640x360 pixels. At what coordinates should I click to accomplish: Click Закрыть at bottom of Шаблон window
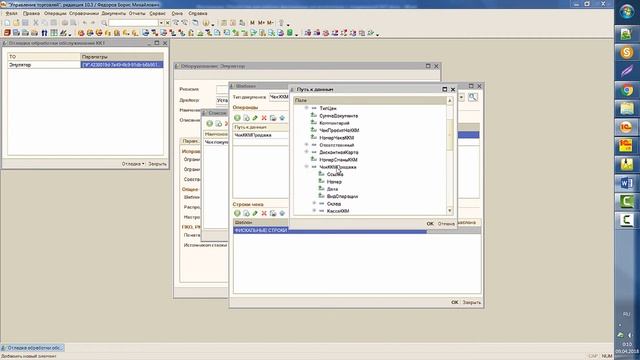472,302
